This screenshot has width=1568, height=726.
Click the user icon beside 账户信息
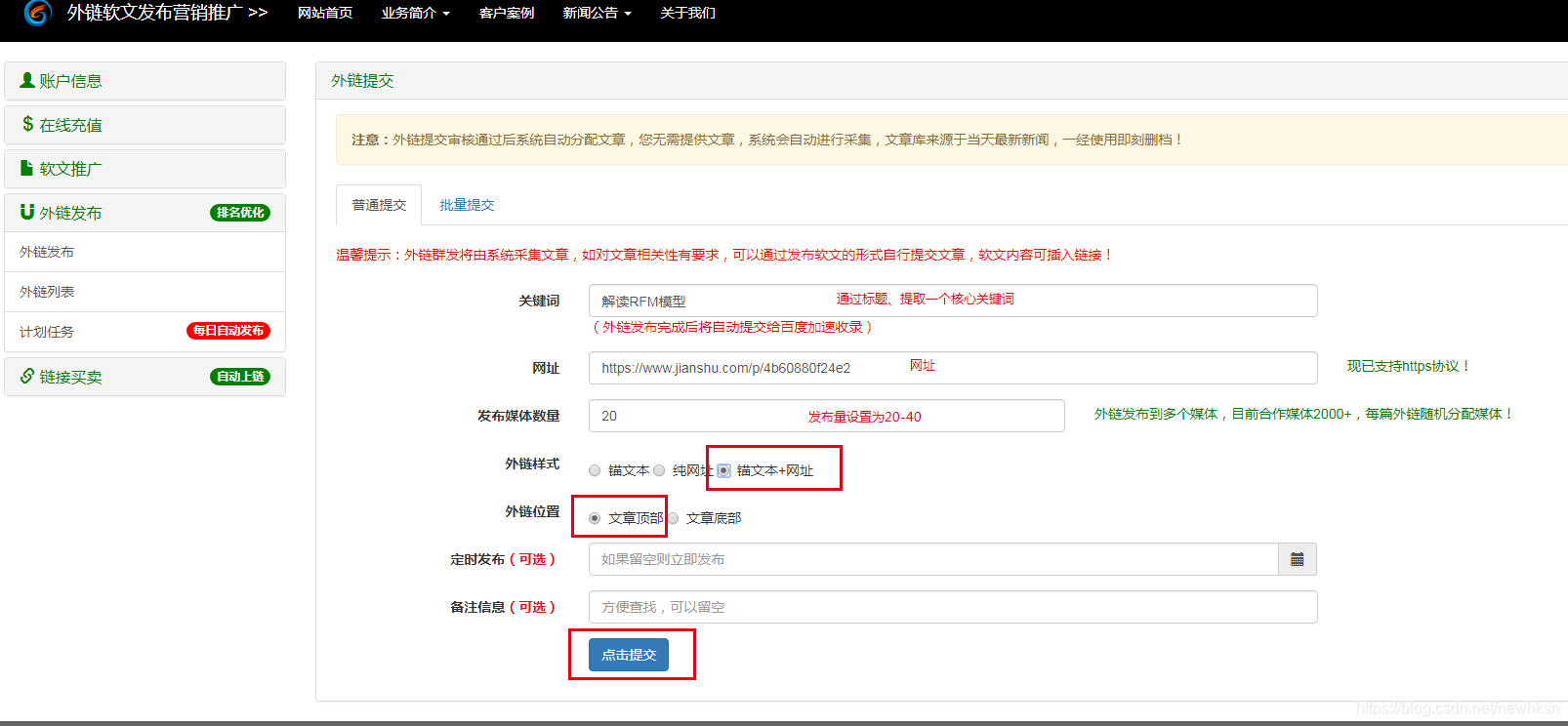click(27, 80)
